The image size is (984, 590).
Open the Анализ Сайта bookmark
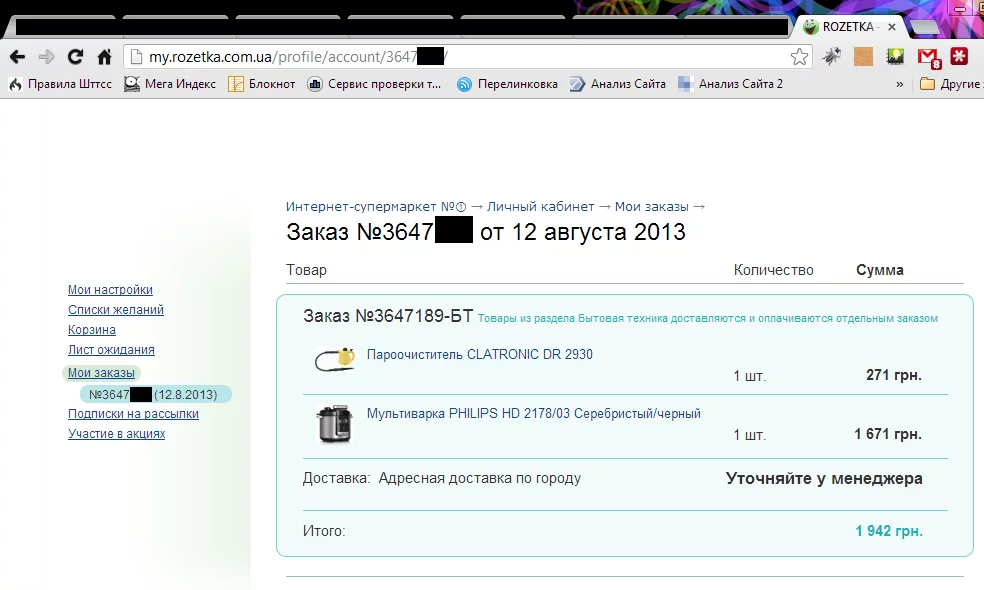(x=618, y=84)
